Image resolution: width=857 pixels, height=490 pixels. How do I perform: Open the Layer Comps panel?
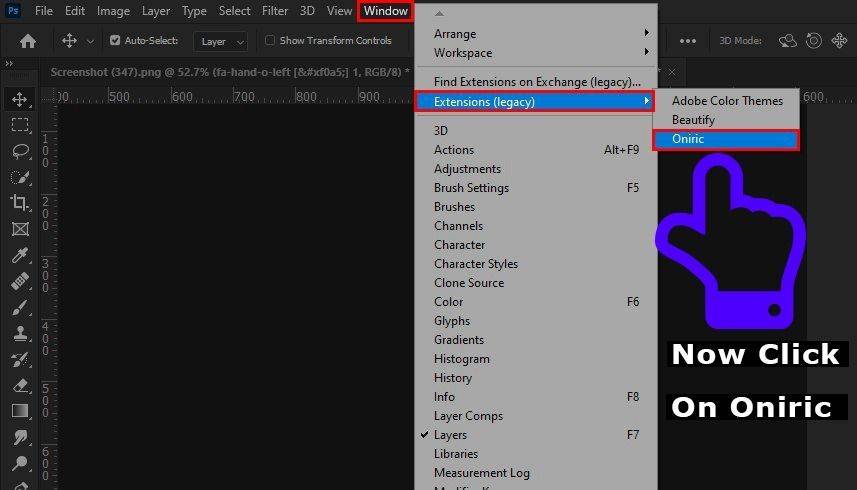(x=536, y=416)
